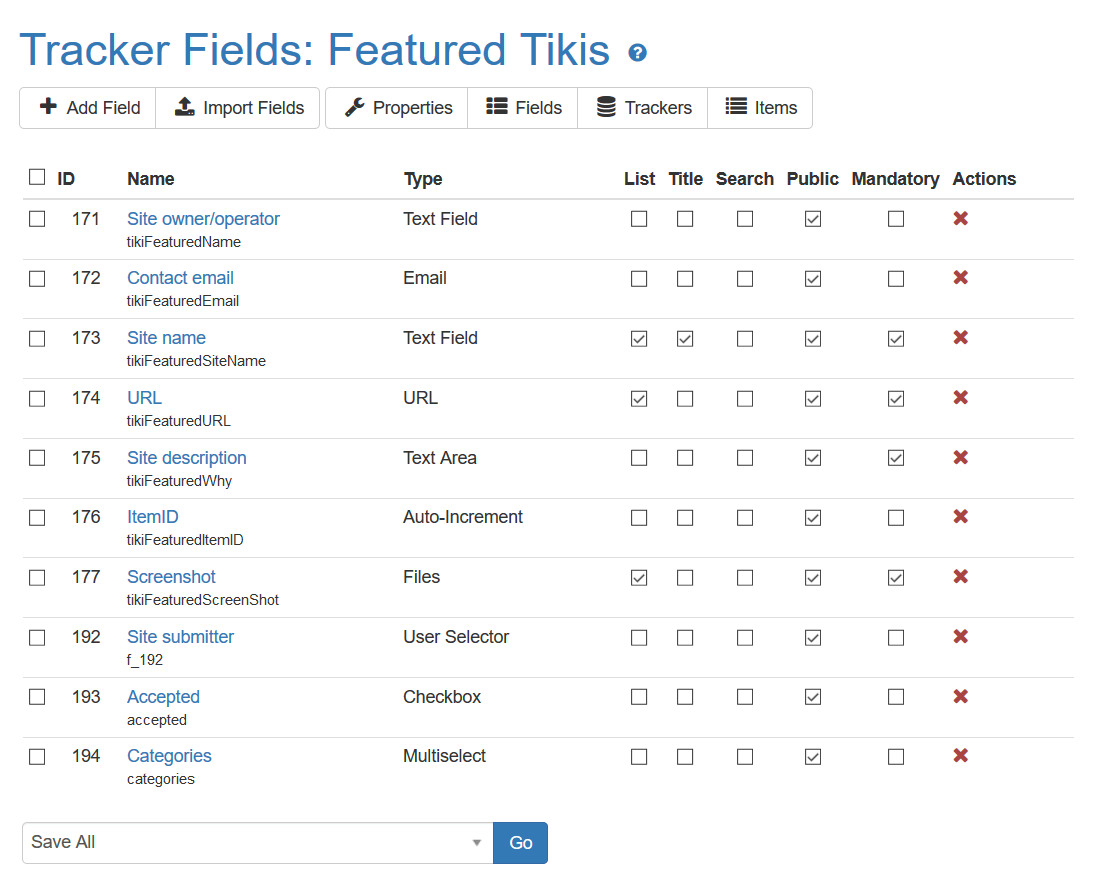
Task: Remove Categories field with its red X icon
Action: coord(960,755)
